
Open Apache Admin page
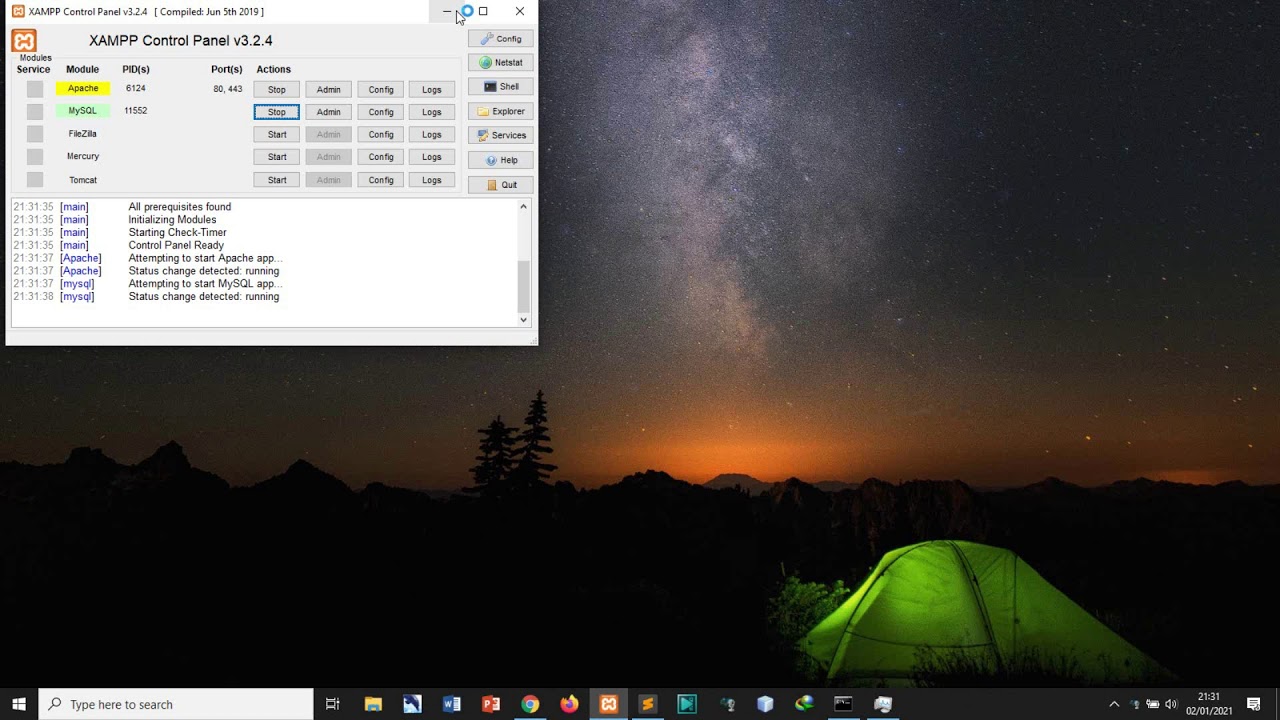coord(328,89)
